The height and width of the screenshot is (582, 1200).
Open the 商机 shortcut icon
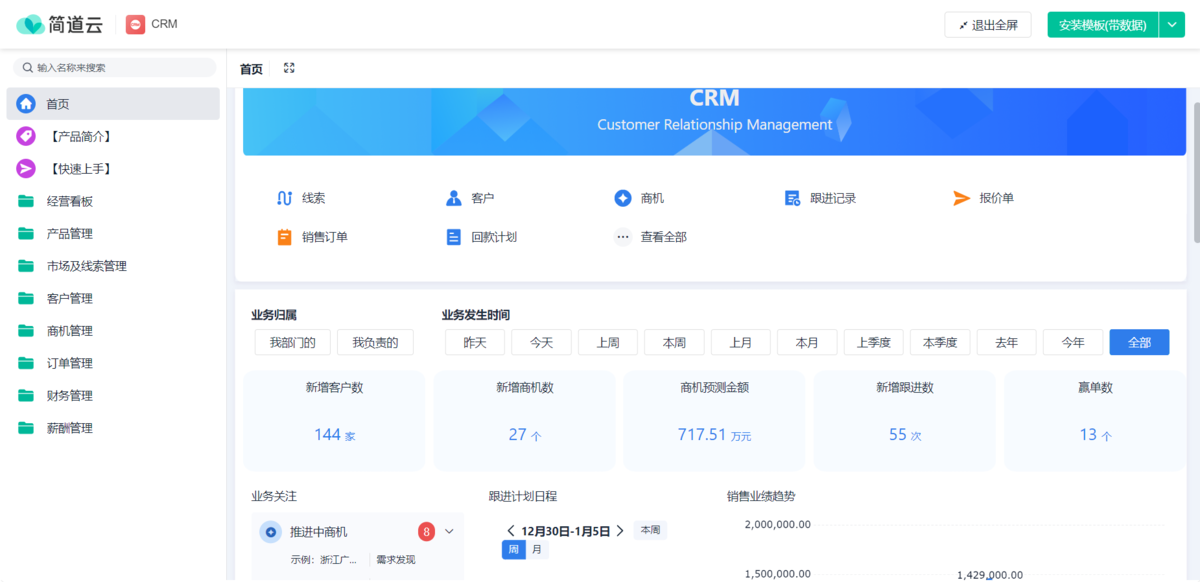tap(623, 198)
